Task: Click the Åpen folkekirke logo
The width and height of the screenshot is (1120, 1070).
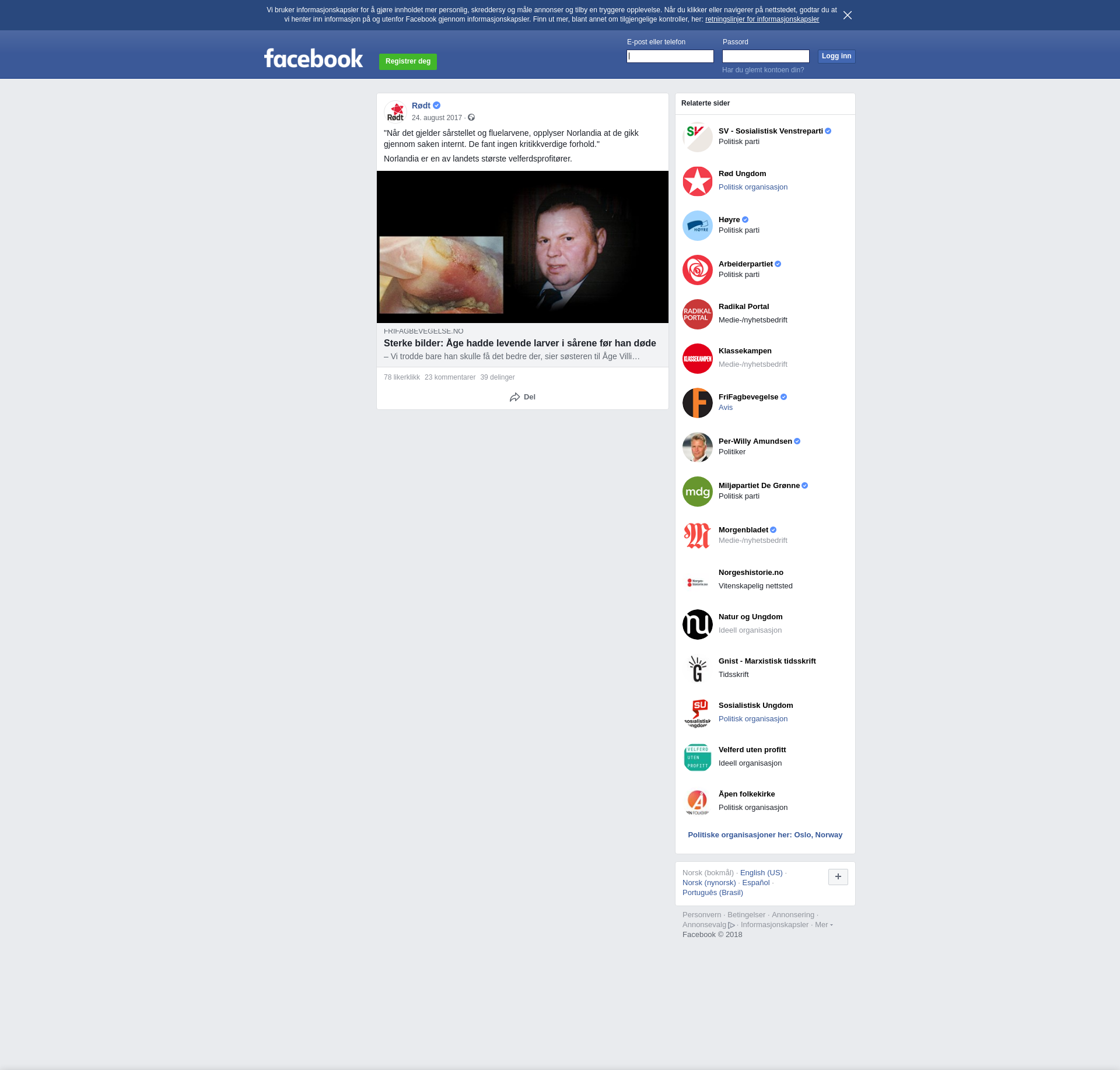Action: (x=698, y=802)
